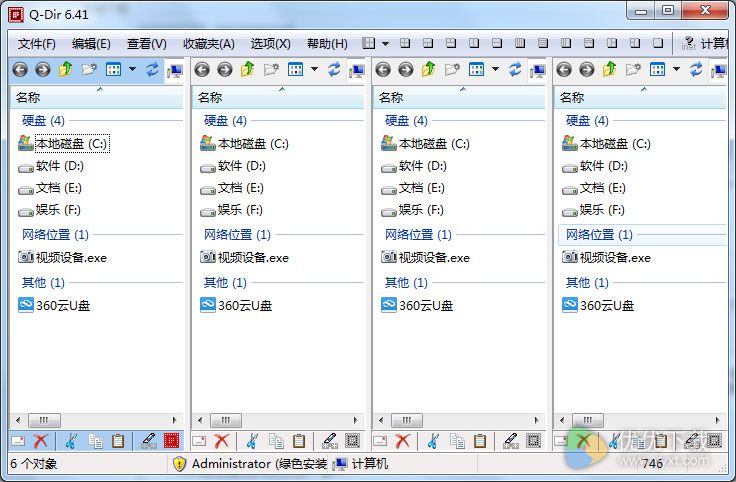Collapse 其他 (1) group in third pane
Screen dimensions: 736x482
[406, 283]
